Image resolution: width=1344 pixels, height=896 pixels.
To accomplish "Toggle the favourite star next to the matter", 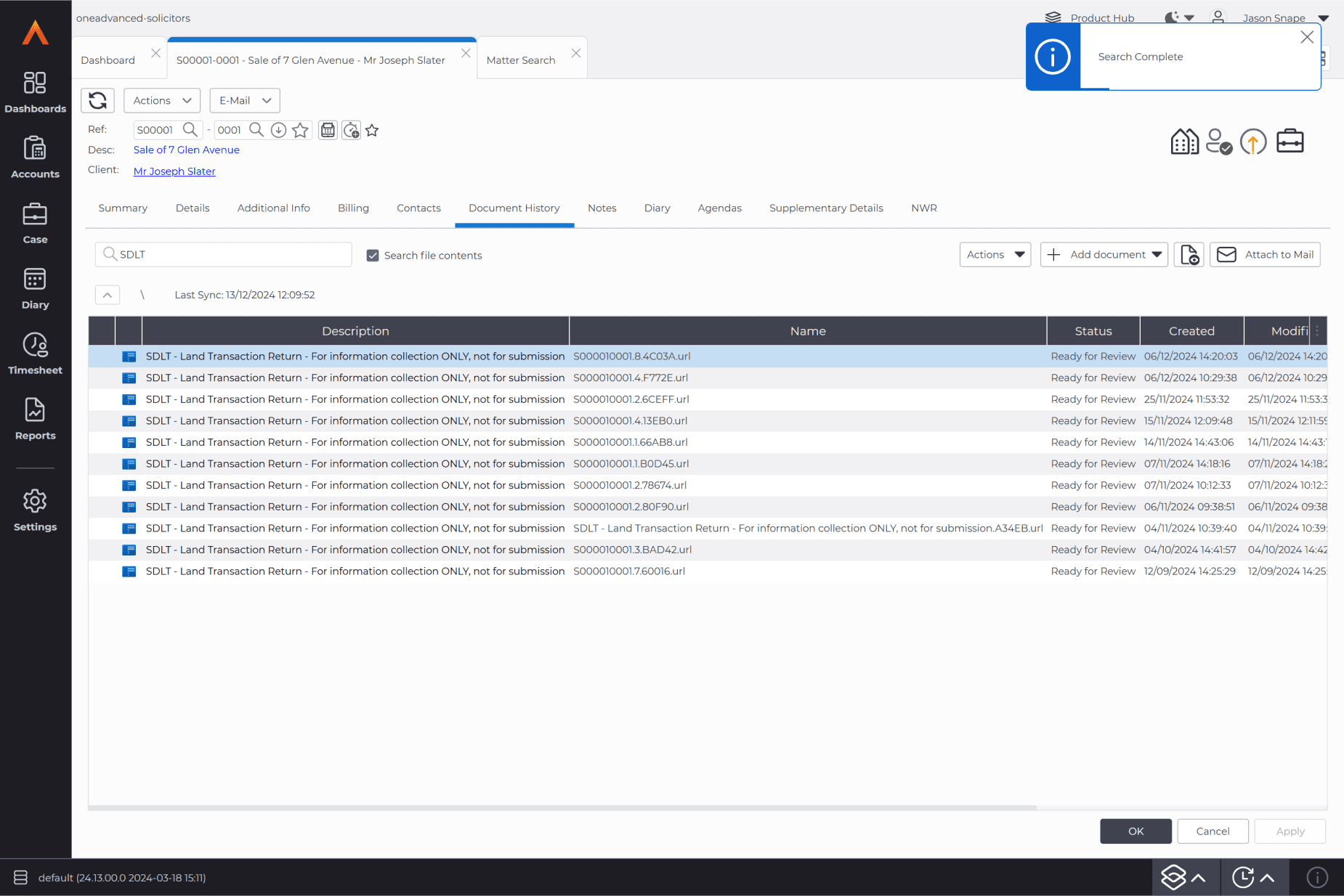I will tap(372, 130).
